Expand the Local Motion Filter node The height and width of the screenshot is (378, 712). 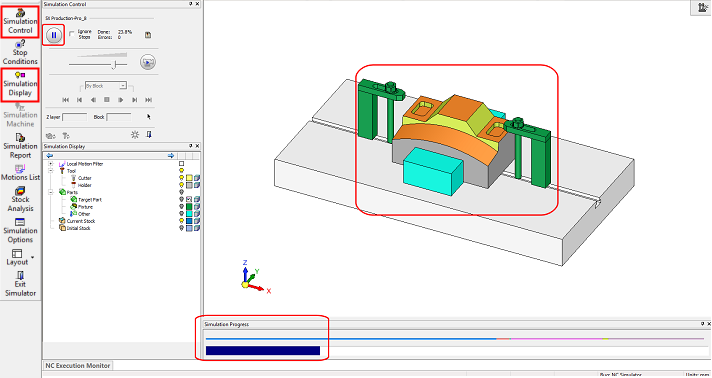click(51, 164)
